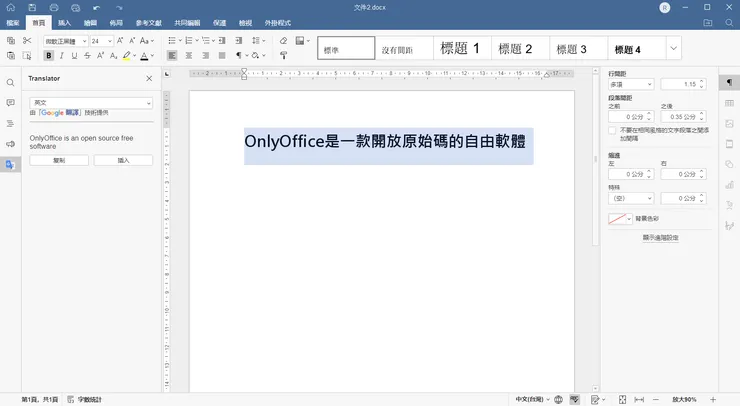Screen dimensions: 740x406
Task: Click the Redo arrow icon
Action: pos(119,8)
